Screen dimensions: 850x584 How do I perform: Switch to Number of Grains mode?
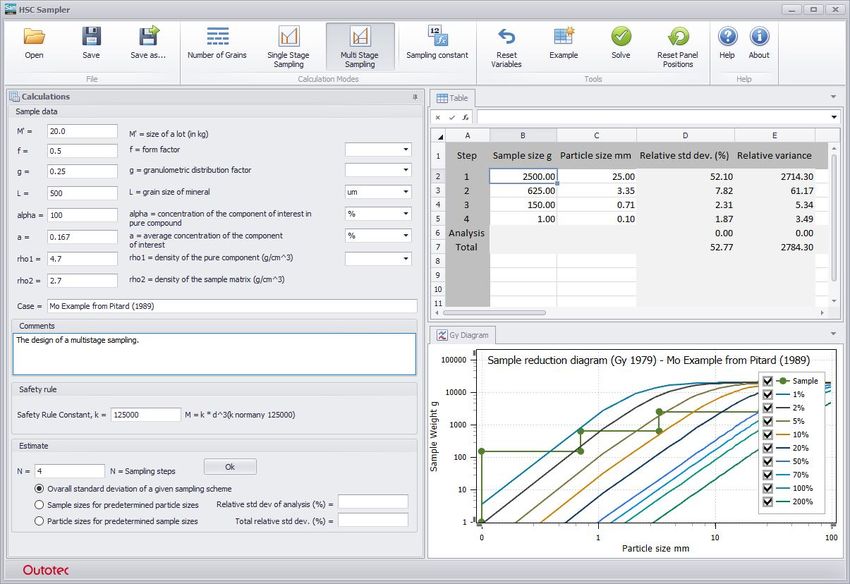point(217,43)
